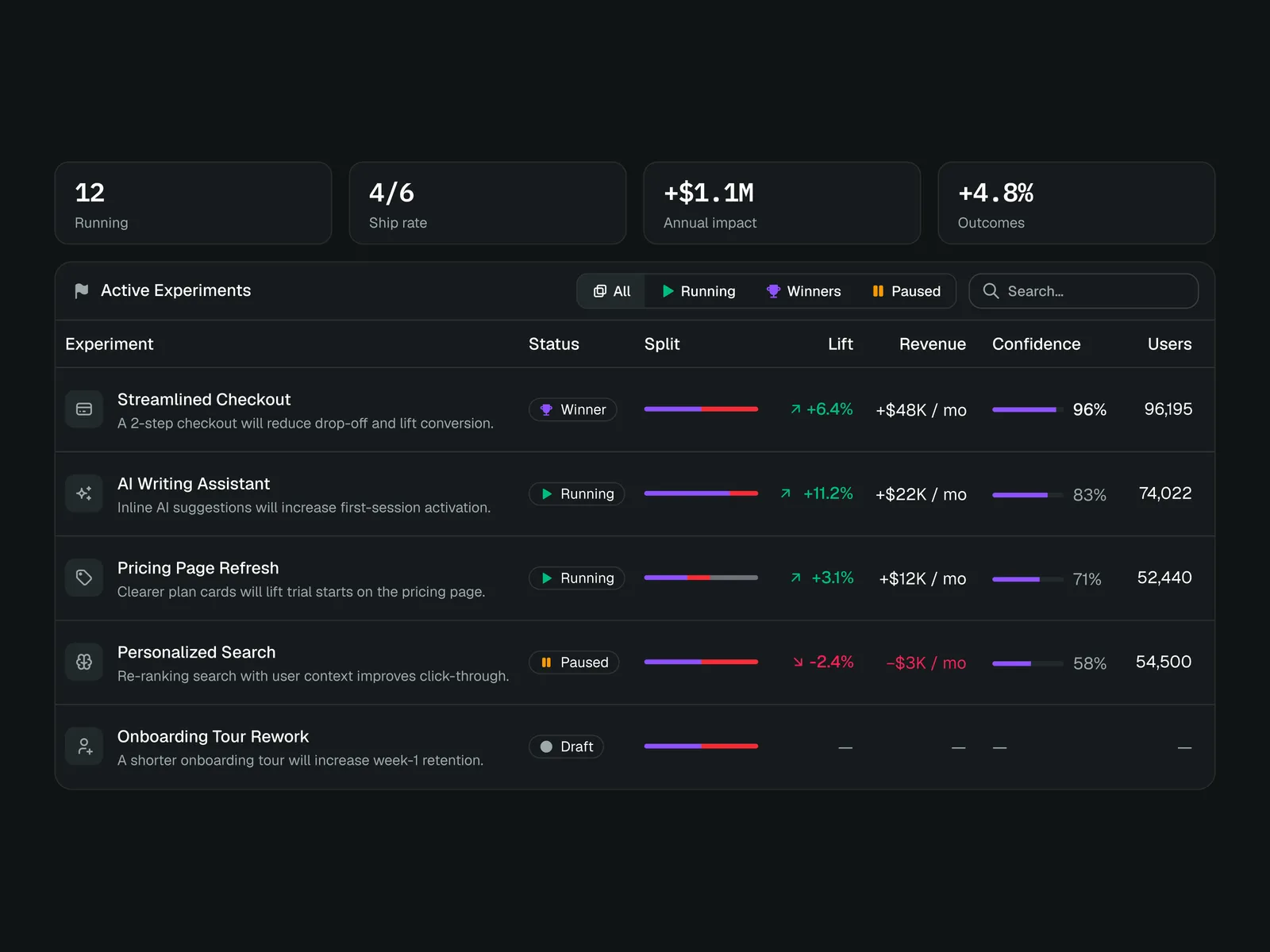The height and width of the screenshot is (952, 1270).
Task: Click the Draft badge for Onboarding Tour Rework
Action: tap(567, 747)
